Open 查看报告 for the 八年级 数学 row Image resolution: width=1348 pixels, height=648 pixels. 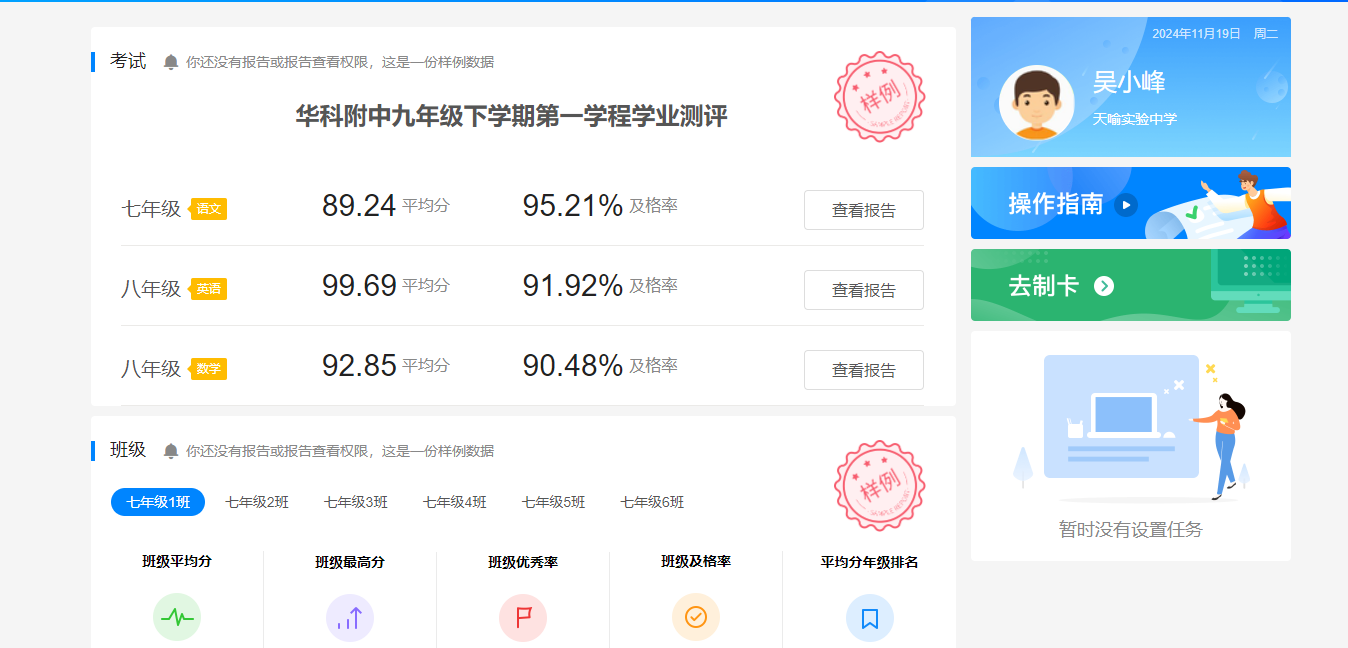864,370
